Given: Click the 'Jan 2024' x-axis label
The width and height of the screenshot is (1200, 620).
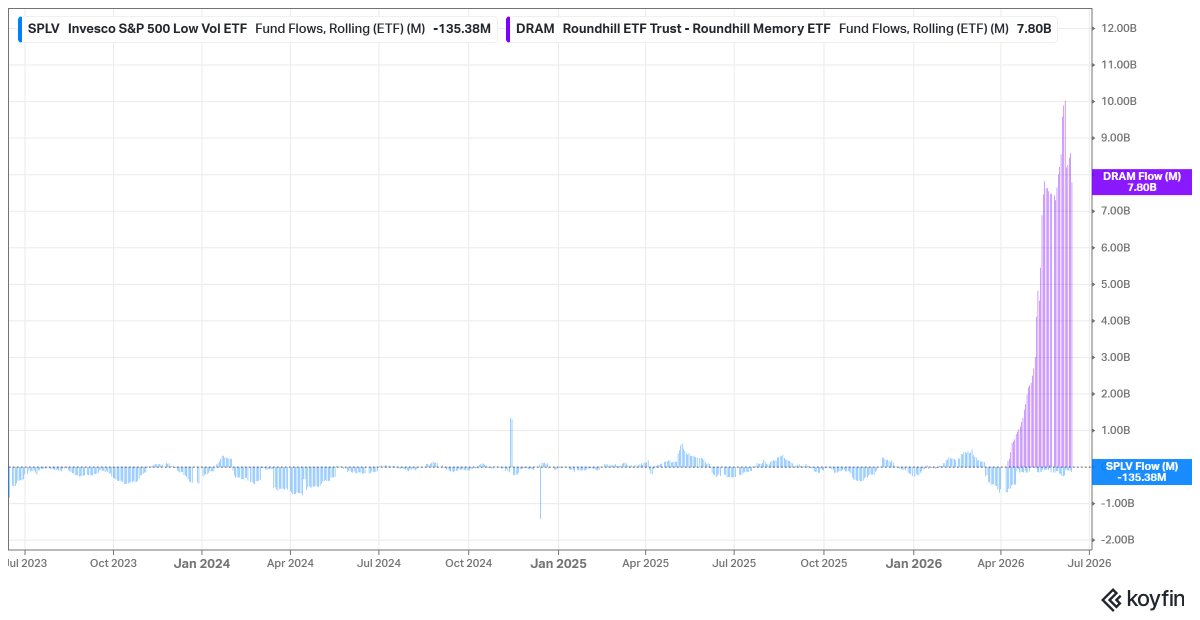Looking at the screenshot, I should [x=202, y=563].
